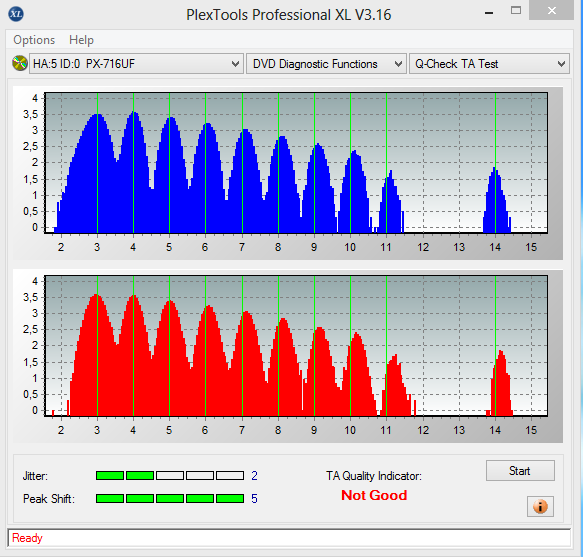583x557 pixels.
Task: Click the blue histogram peak at 14T
Action: 496,200
